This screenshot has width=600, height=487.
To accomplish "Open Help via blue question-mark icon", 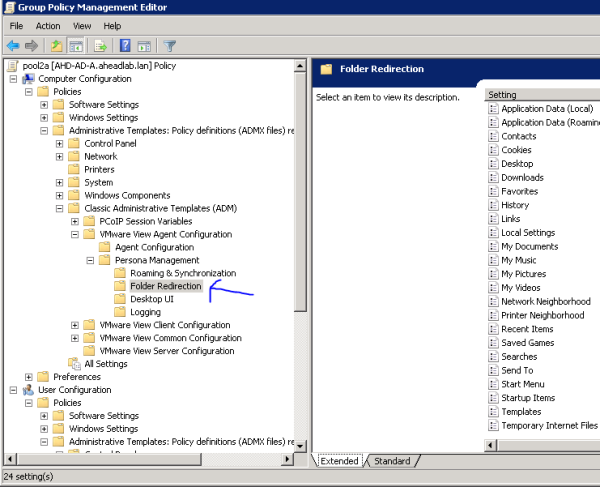I will (125, 45).
